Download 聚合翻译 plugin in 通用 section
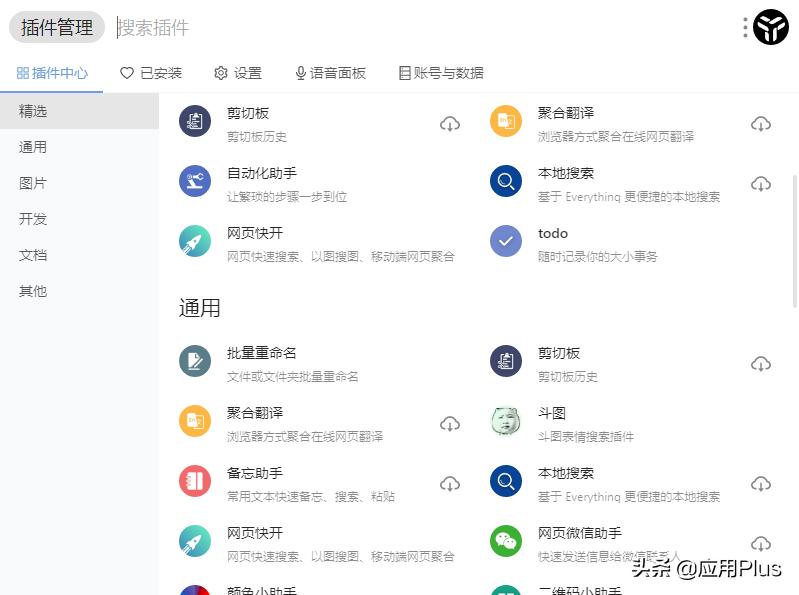The image size is (799, 595). click(x=450, y=424)
